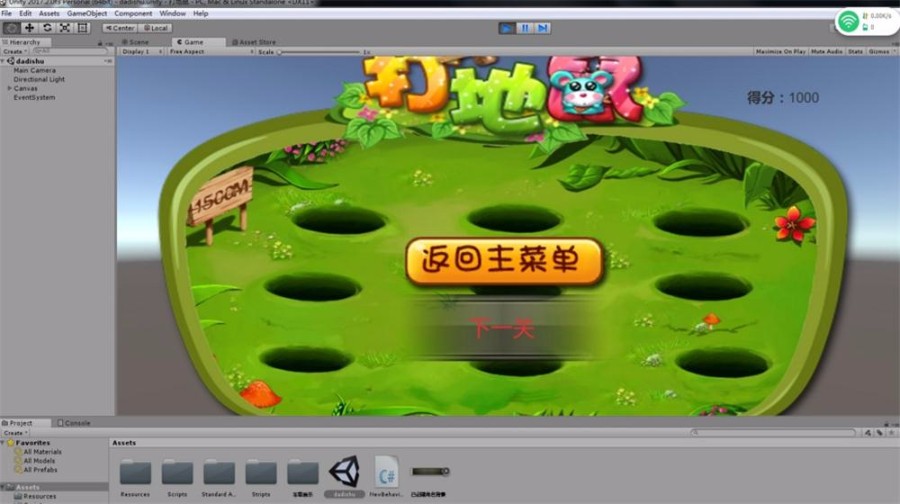900x504 pixels.
Task: Adjust the Game view Scale slider
Action: click(x=319, y=52)
